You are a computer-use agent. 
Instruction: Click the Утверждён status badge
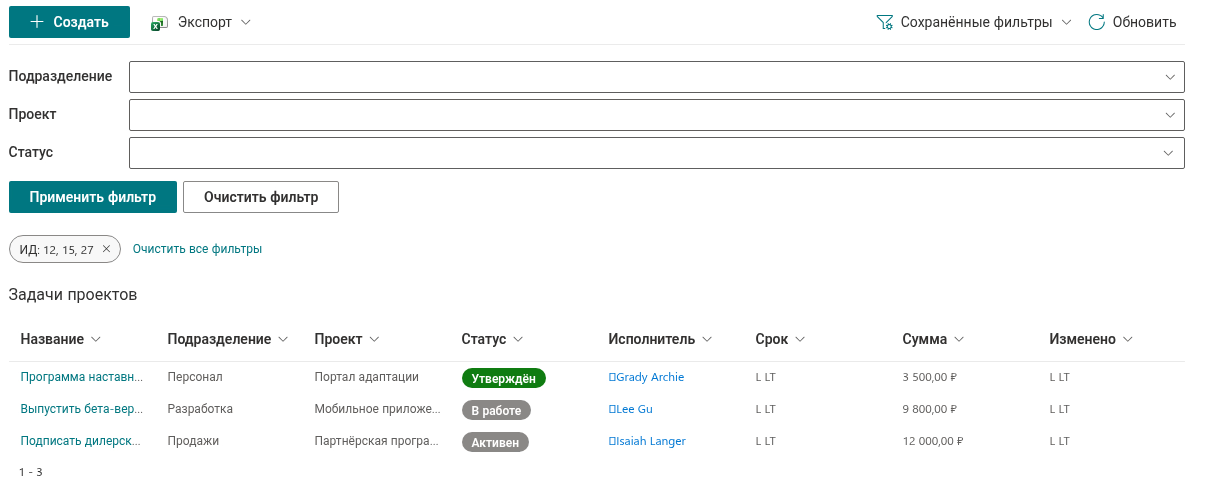pos(504,378)
